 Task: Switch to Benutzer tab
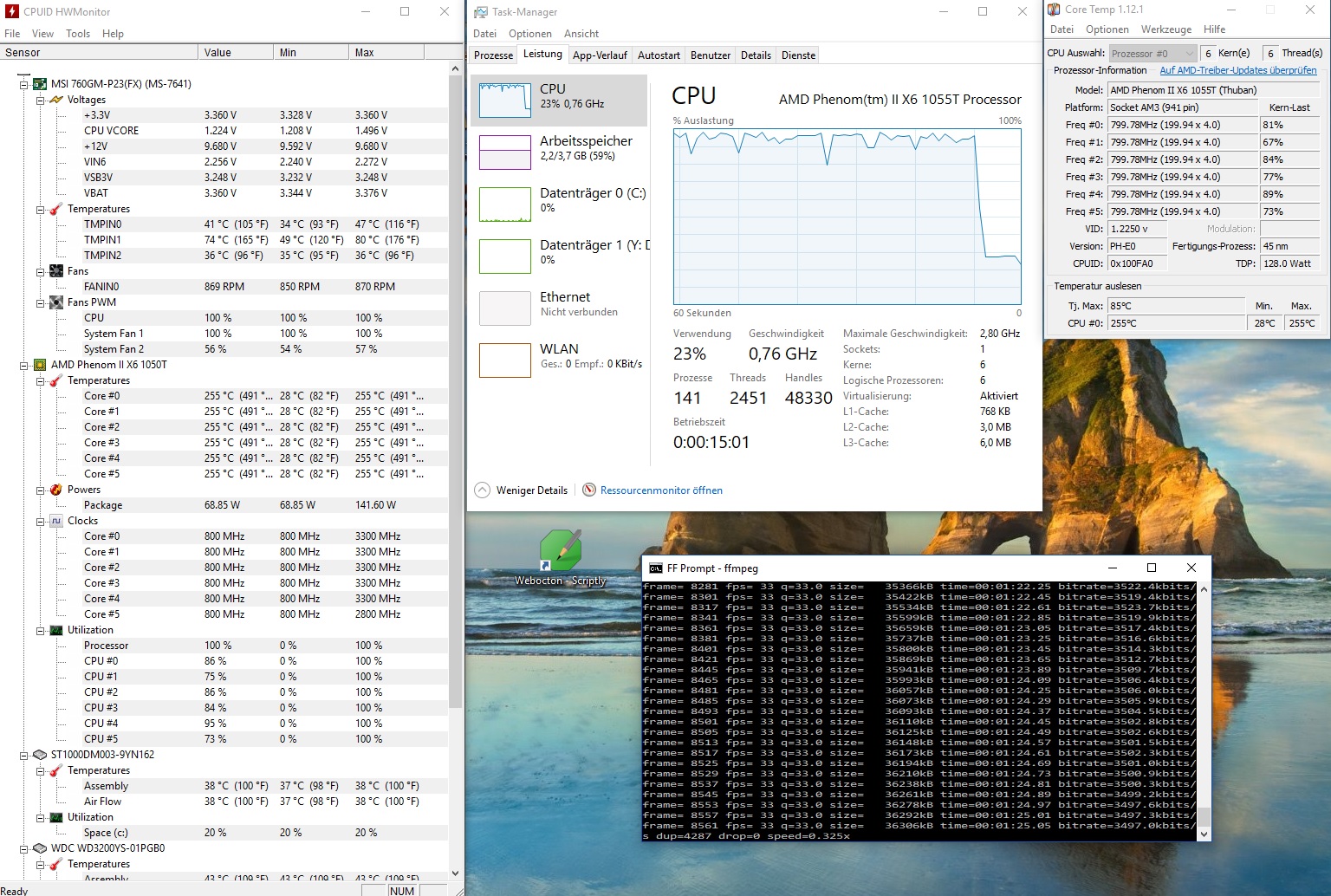tap(711, 55)
